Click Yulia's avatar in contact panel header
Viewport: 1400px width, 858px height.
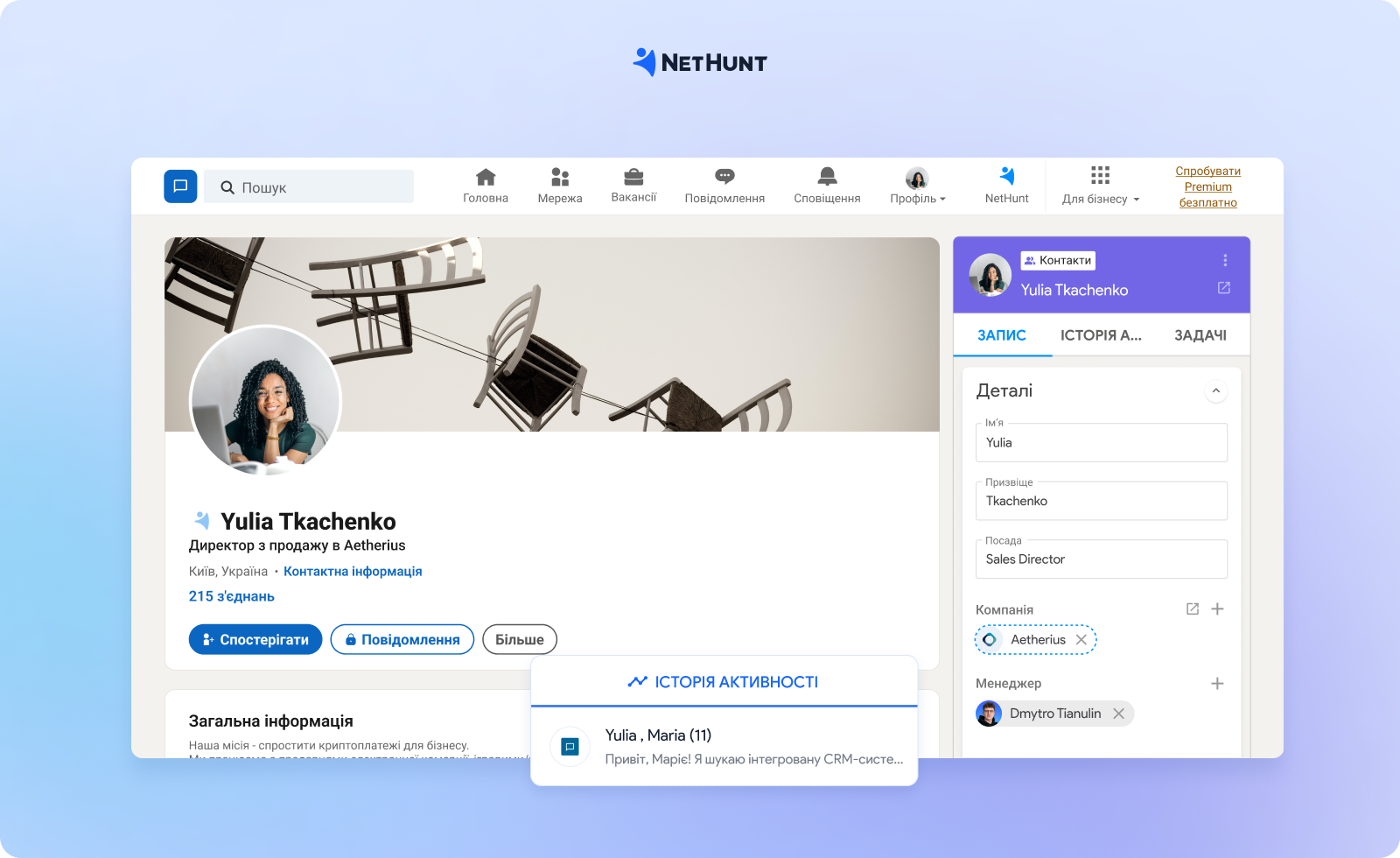click(990, 275)
